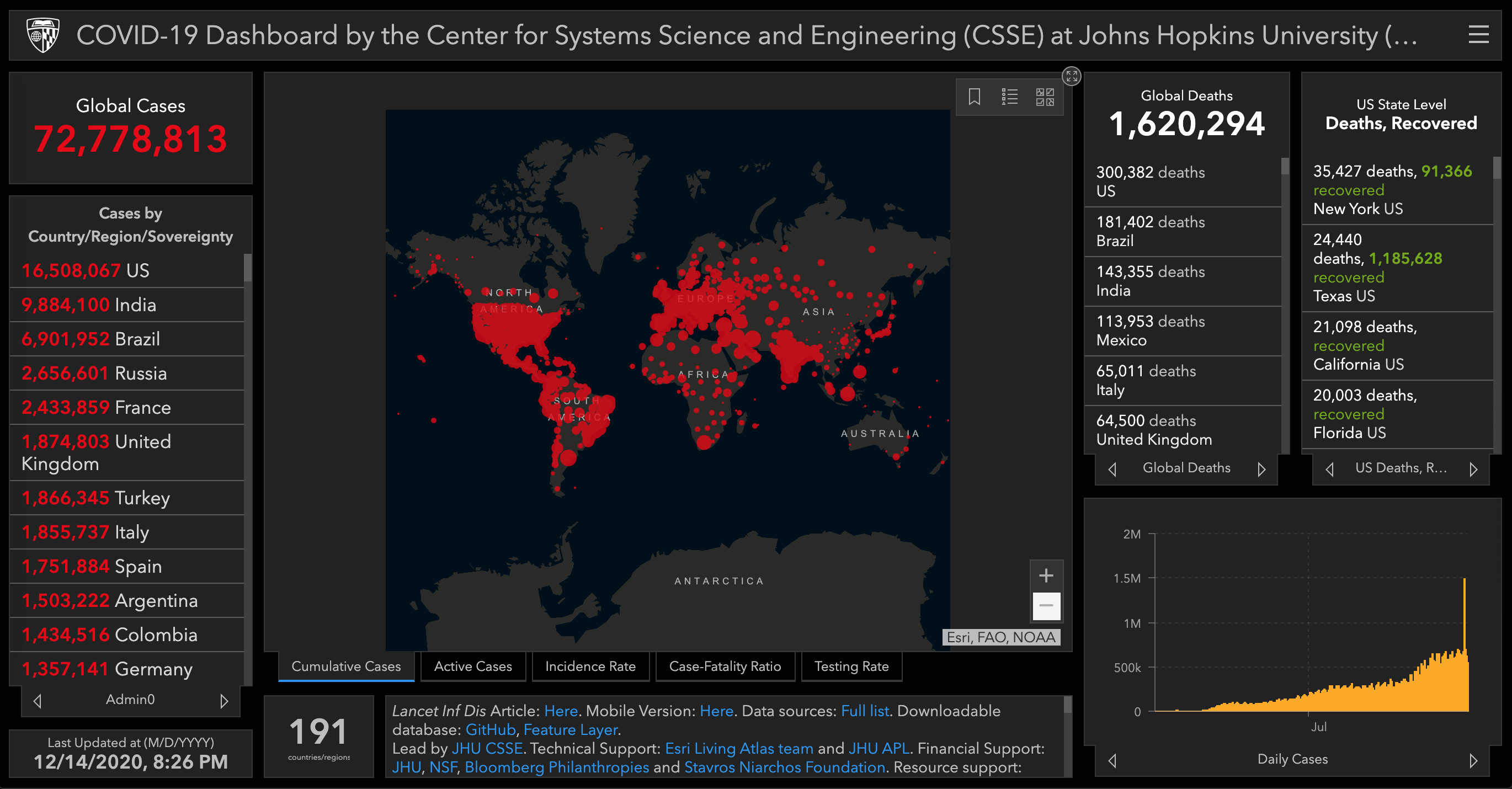Image resolution: width=1512 pixels, height=789 pixels.
Task: Click the Esri, FAO, NOAA attribution
Action: pyautogui.click(x=1001, y=637)
